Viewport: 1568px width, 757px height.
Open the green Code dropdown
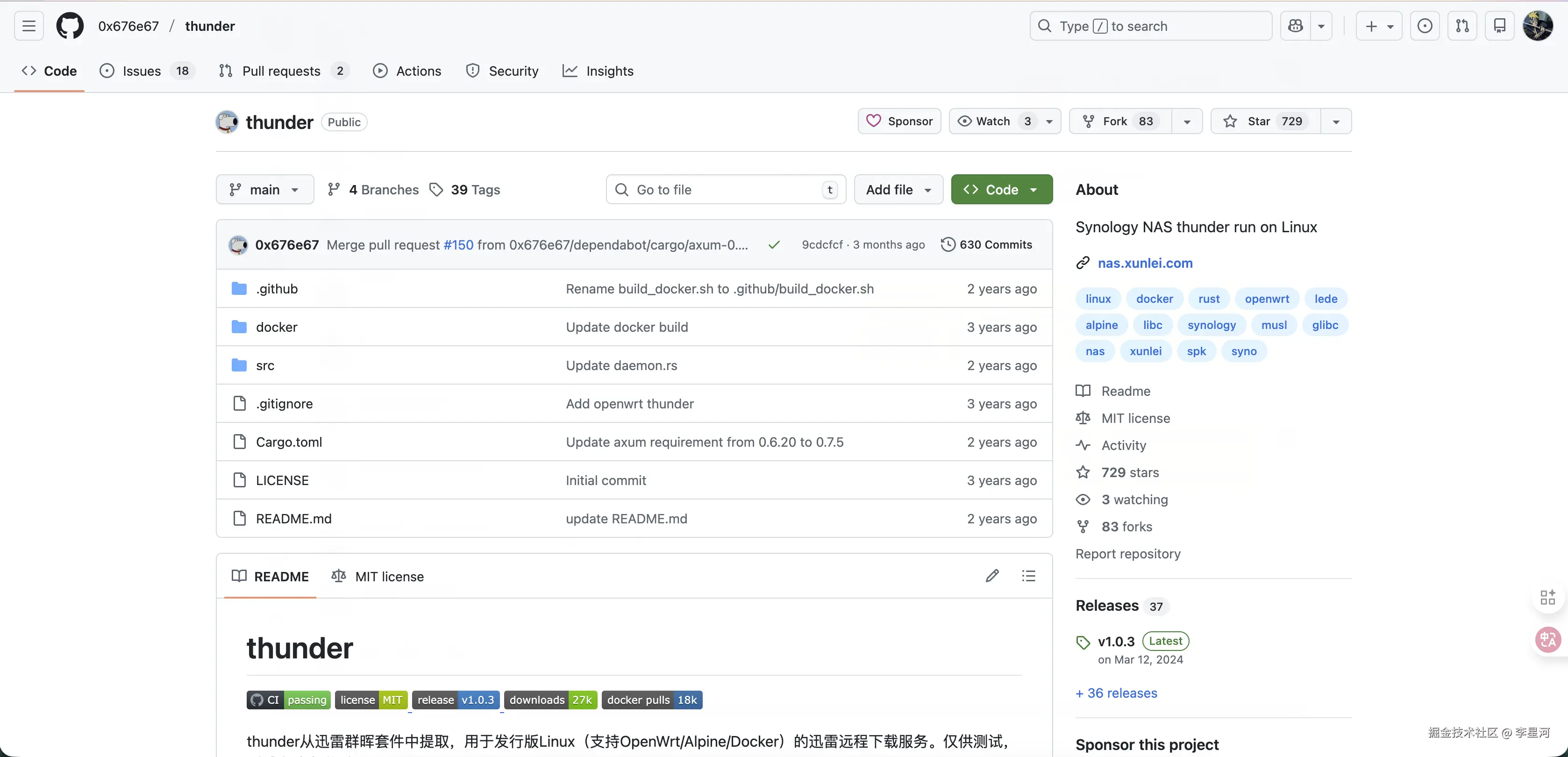tap(1001, 189)
